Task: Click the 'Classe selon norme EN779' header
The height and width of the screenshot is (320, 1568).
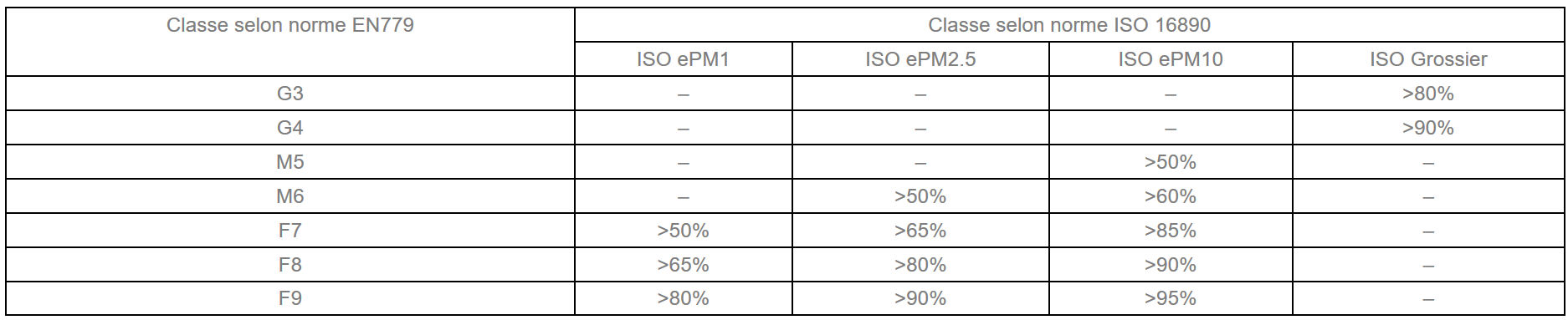Action: pyautogui.click(x=290, y=25)
